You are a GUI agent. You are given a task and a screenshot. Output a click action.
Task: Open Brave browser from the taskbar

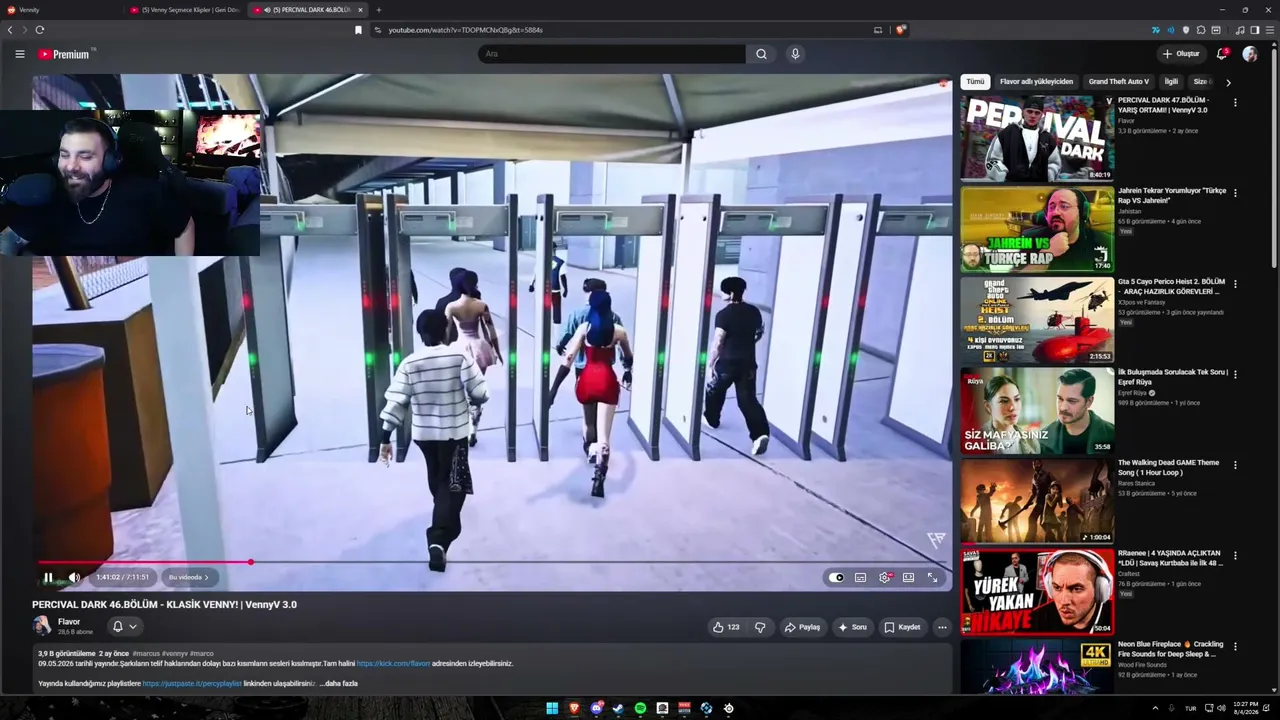point(574,708)
